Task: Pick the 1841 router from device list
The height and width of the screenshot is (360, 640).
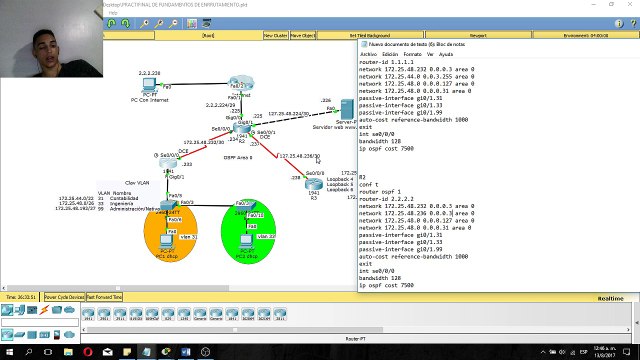Action: (232, 314)
